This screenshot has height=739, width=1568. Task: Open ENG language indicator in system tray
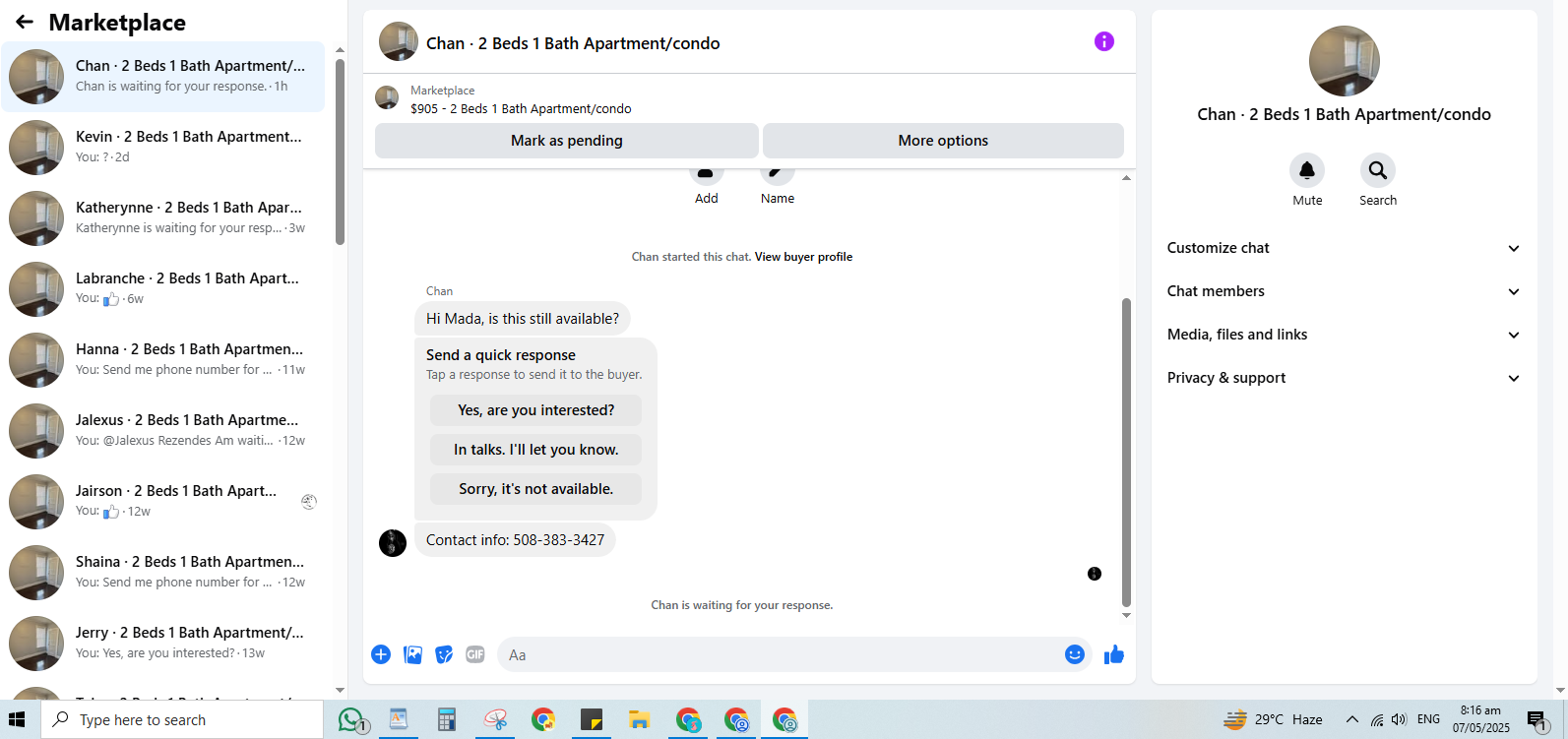[1429, 719]
